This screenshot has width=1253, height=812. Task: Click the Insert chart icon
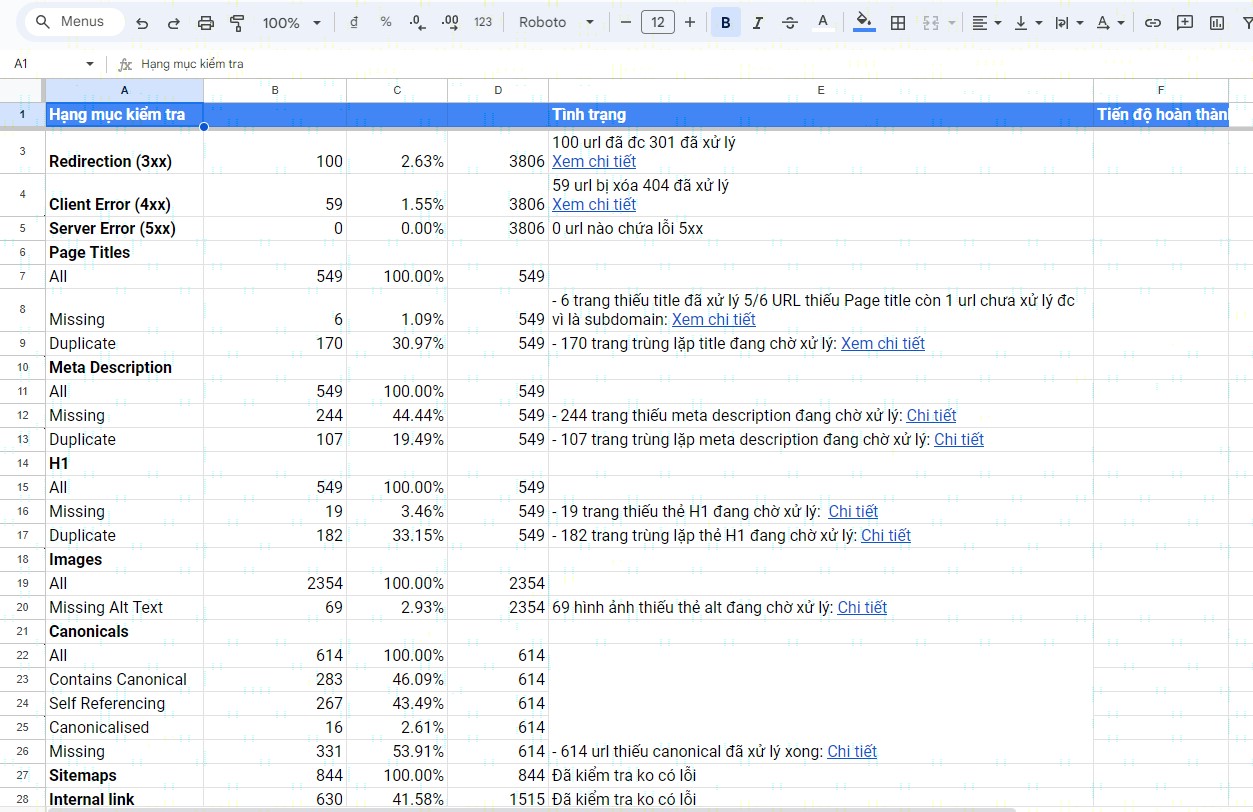click(x=1217, y=23)
